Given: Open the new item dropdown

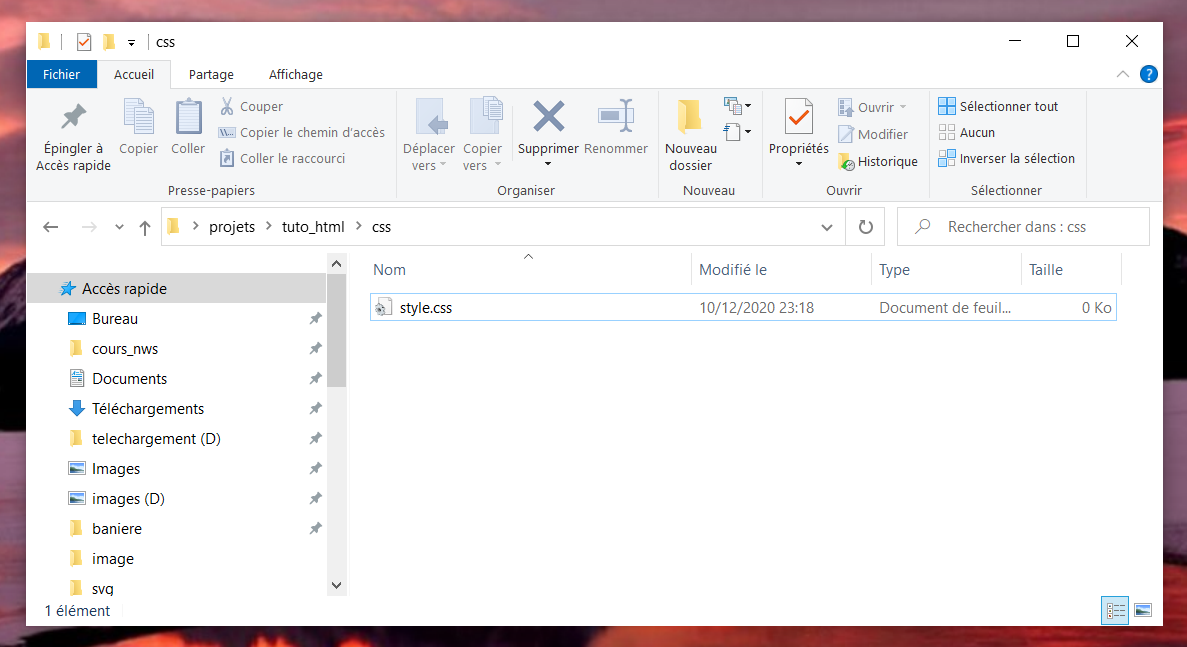Looking at the screenshot, I should click(737, 106).
